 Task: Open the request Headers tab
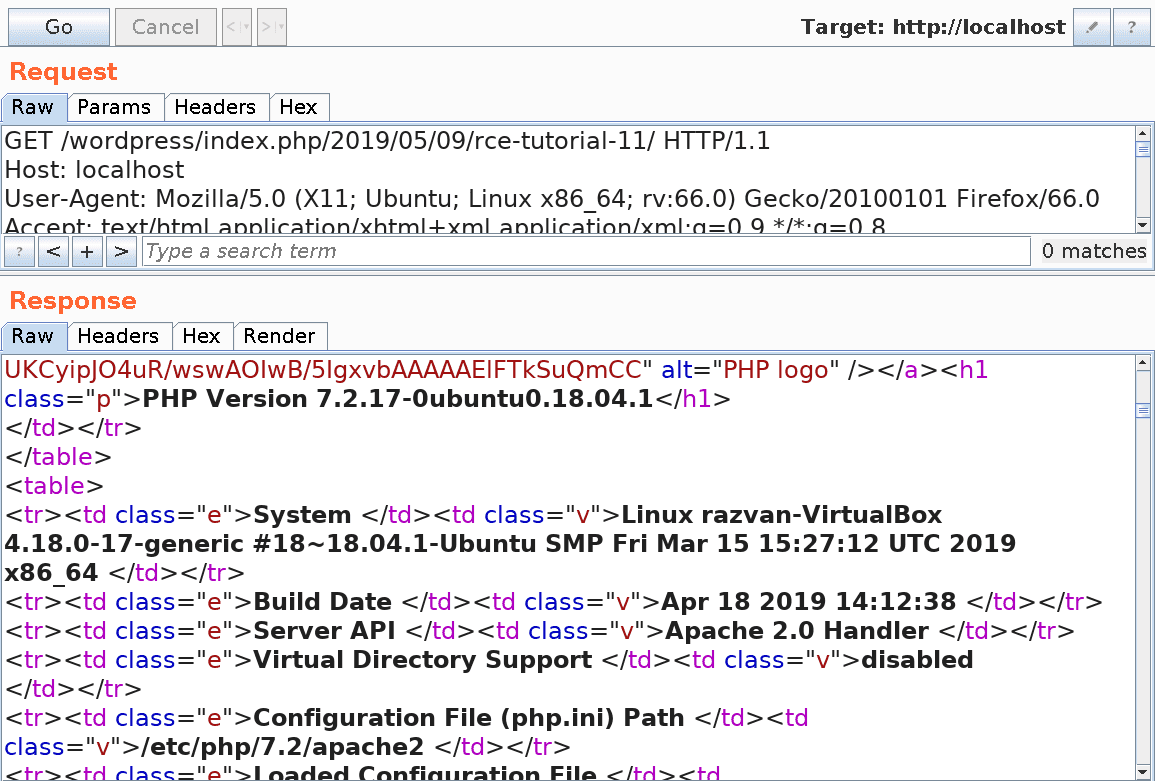click(x=217, y=107)
